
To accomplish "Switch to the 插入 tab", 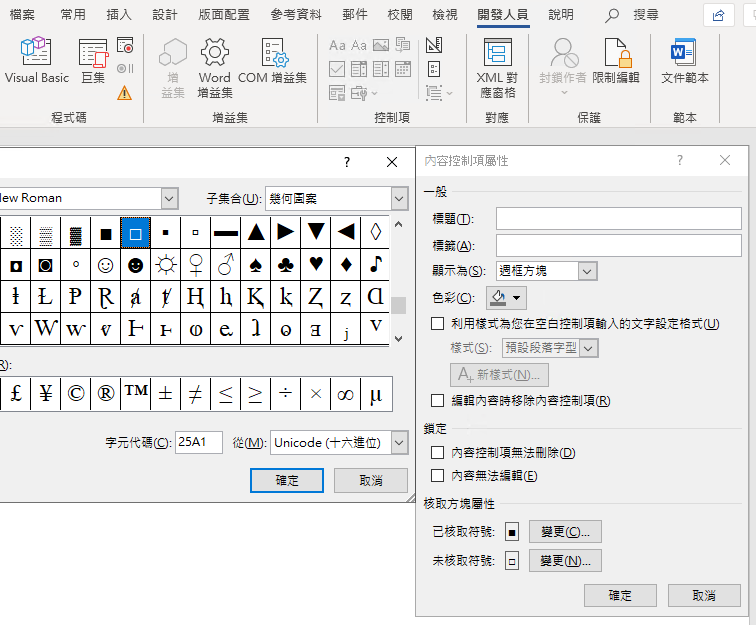I will click(119, 14).
